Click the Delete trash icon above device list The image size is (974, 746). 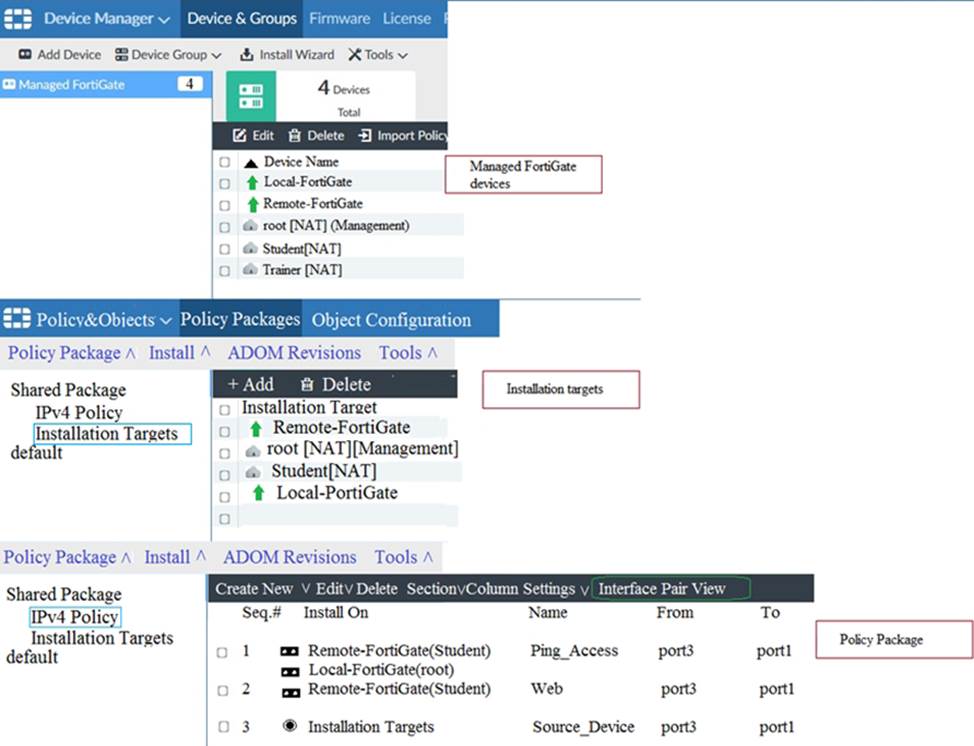[294, 136]
